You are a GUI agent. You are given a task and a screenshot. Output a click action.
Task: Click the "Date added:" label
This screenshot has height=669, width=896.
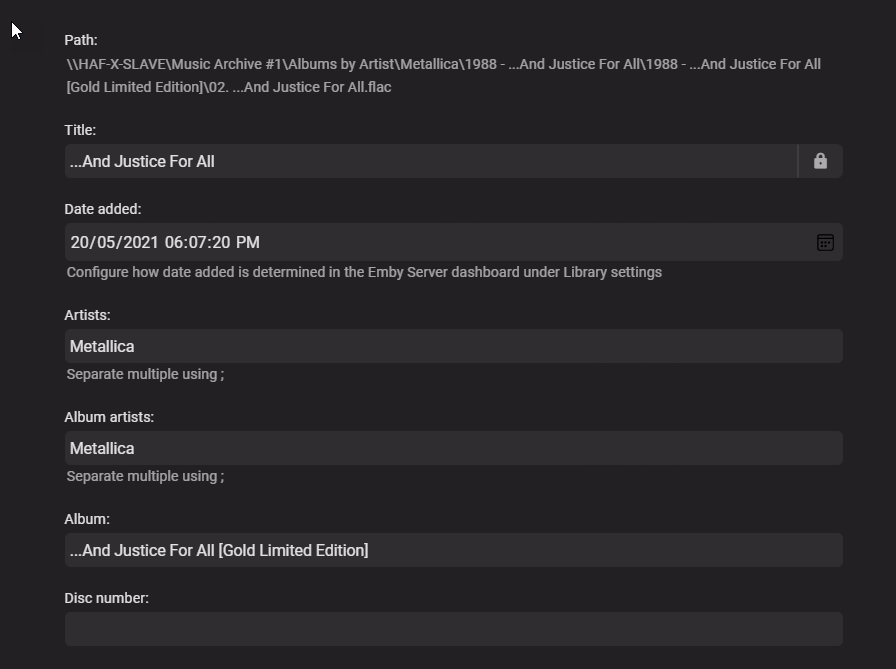(x=103, y=209)
